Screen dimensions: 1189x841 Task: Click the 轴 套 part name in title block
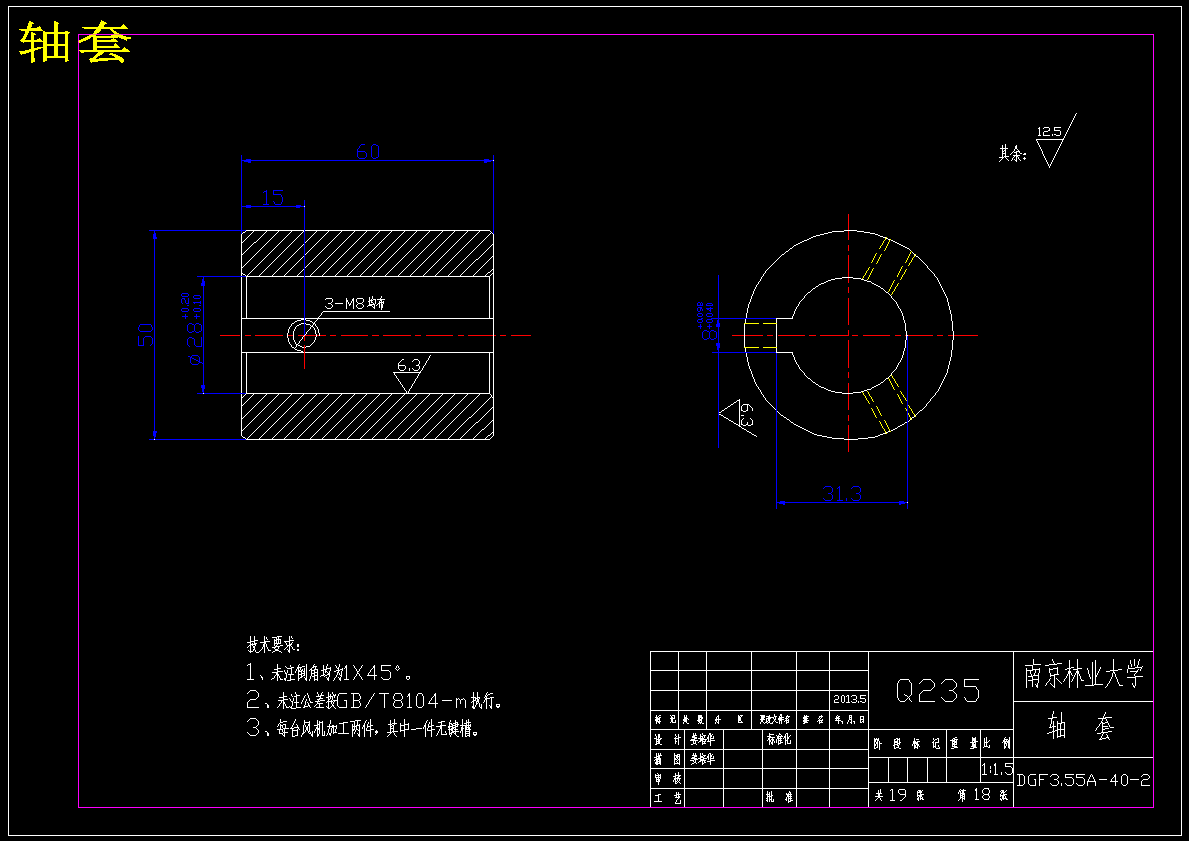(x=1081, y=728)
